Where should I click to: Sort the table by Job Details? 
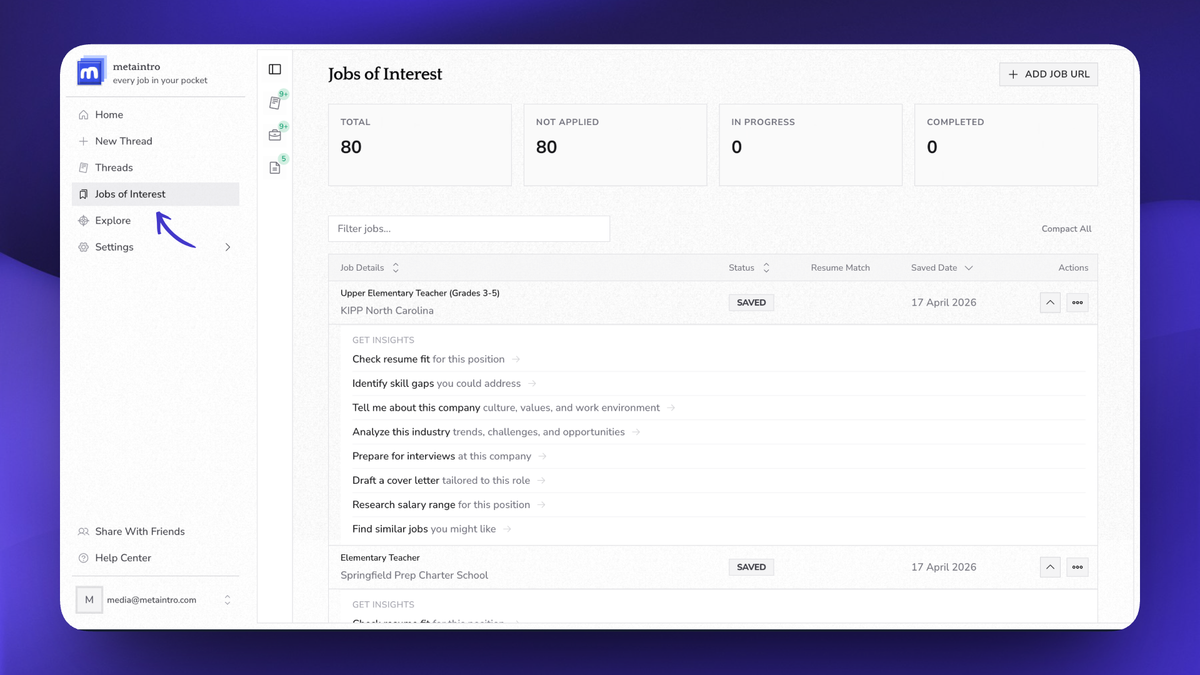370,268
